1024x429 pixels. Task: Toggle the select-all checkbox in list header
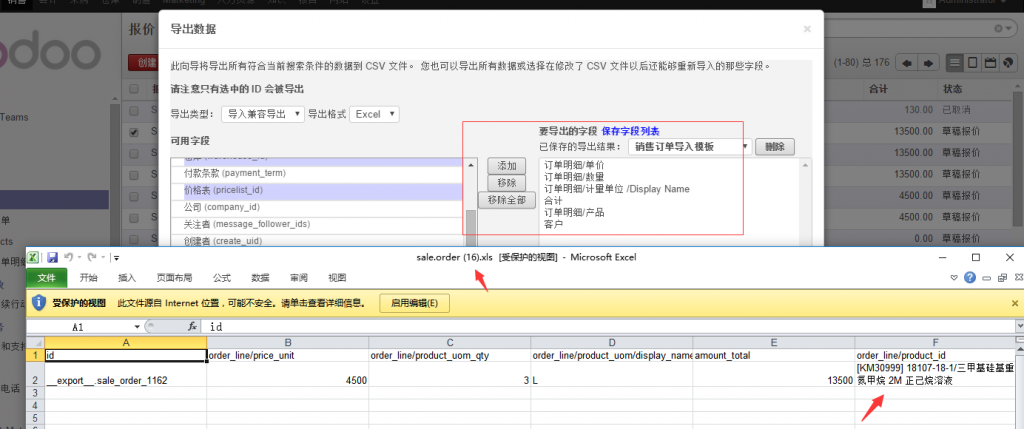134,89
